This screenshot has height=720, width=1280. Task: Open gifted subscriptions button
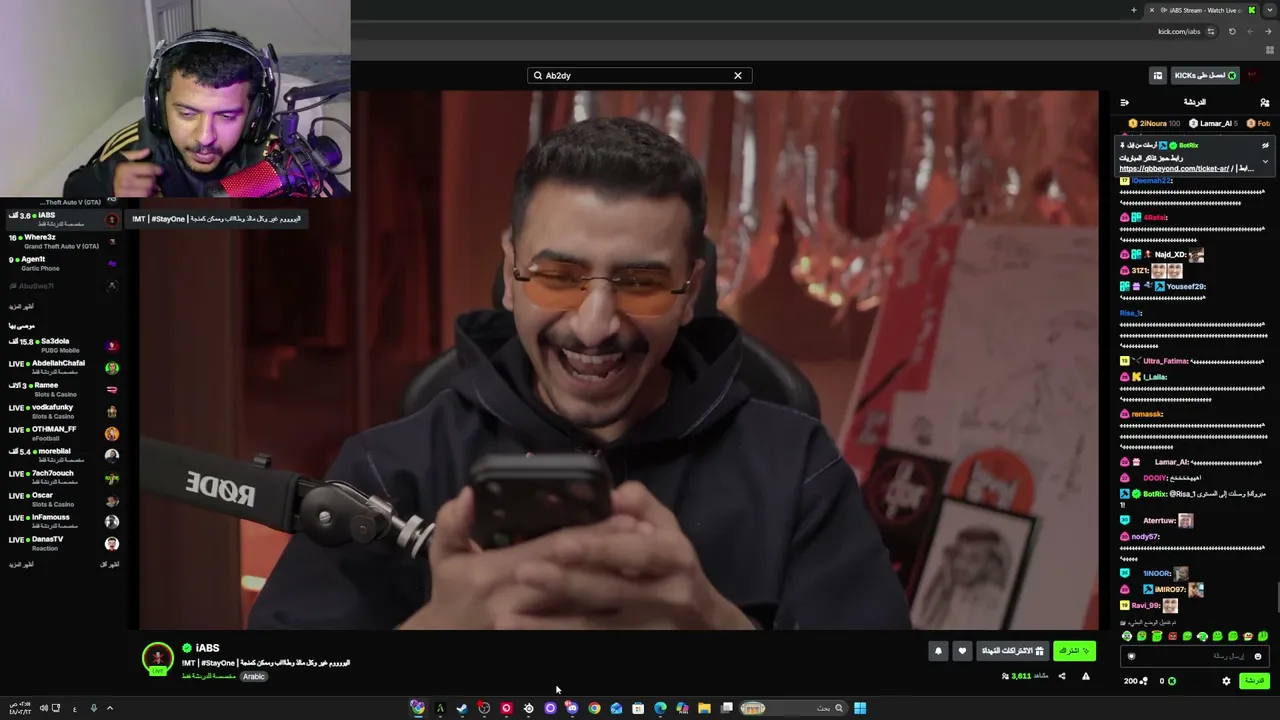pyautogui.click(x=1012, y=651)
